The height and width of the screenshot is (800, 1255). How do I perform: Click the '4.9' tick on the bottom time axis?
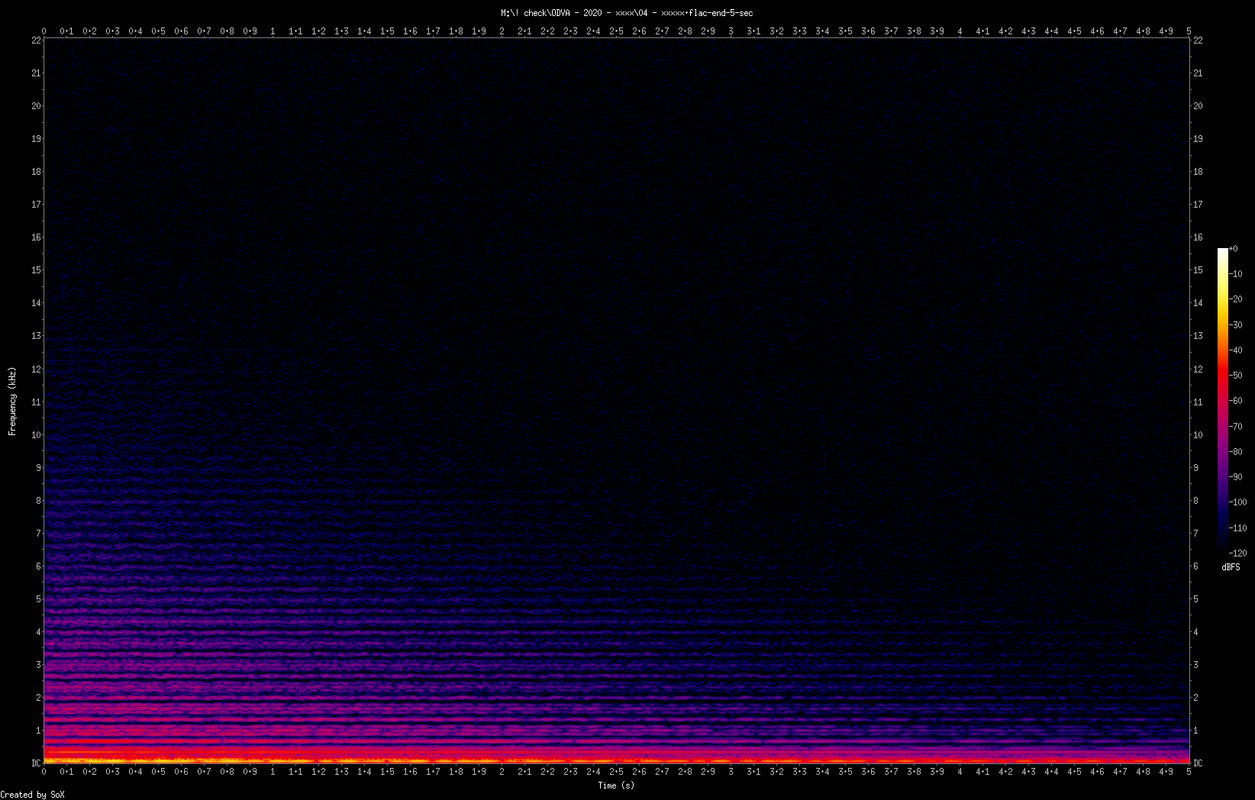pyautogui.click(x=1166, y=774)
